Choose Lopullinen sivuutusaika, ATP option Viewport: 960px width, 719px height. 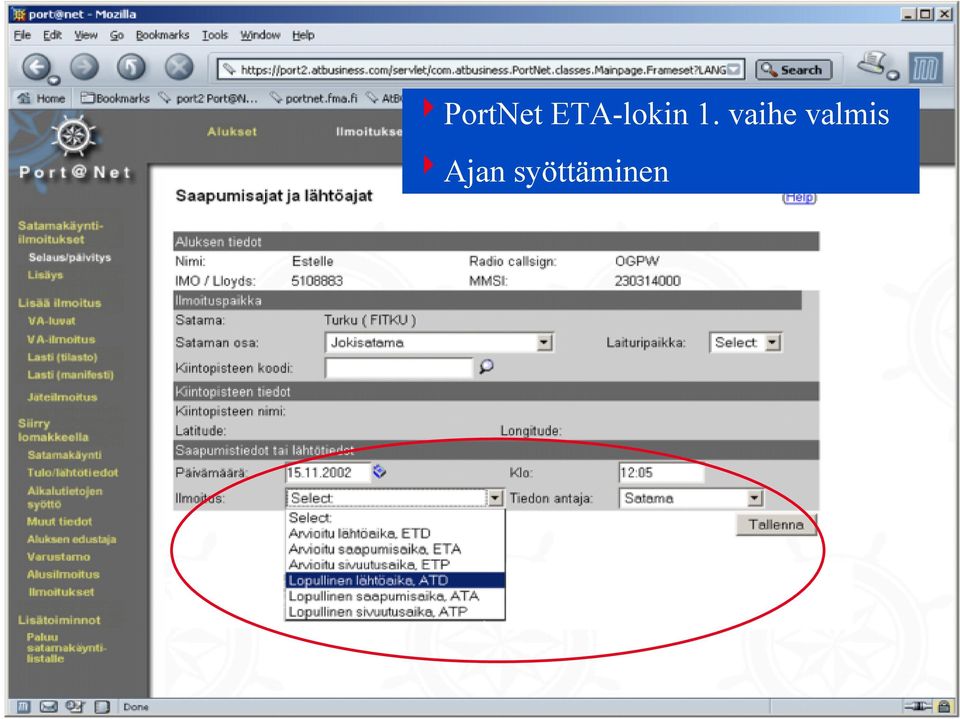click(396, 612)
